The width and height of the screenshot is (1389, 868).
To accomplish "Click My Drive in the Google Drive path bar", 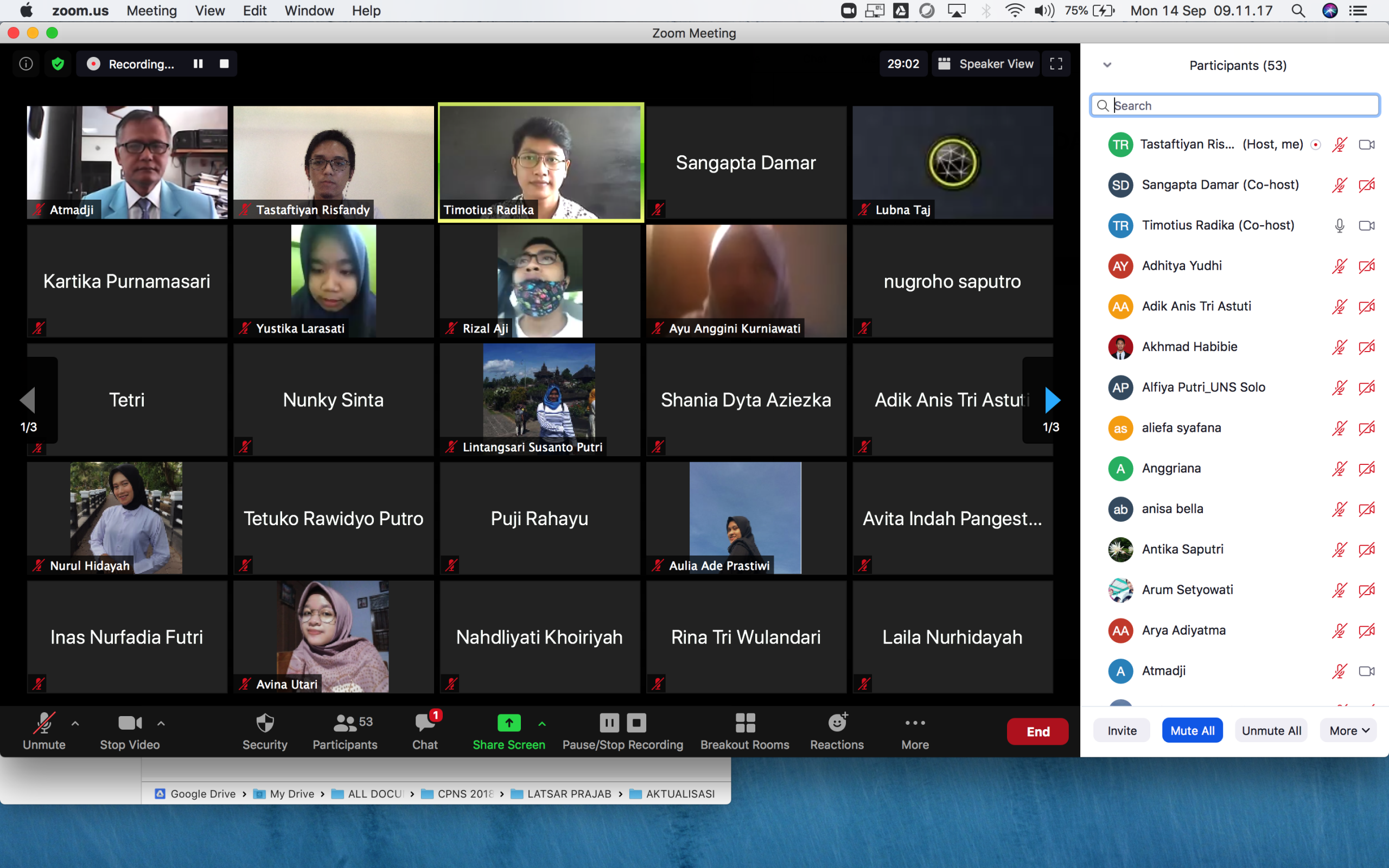I will (x=284, y=793).
